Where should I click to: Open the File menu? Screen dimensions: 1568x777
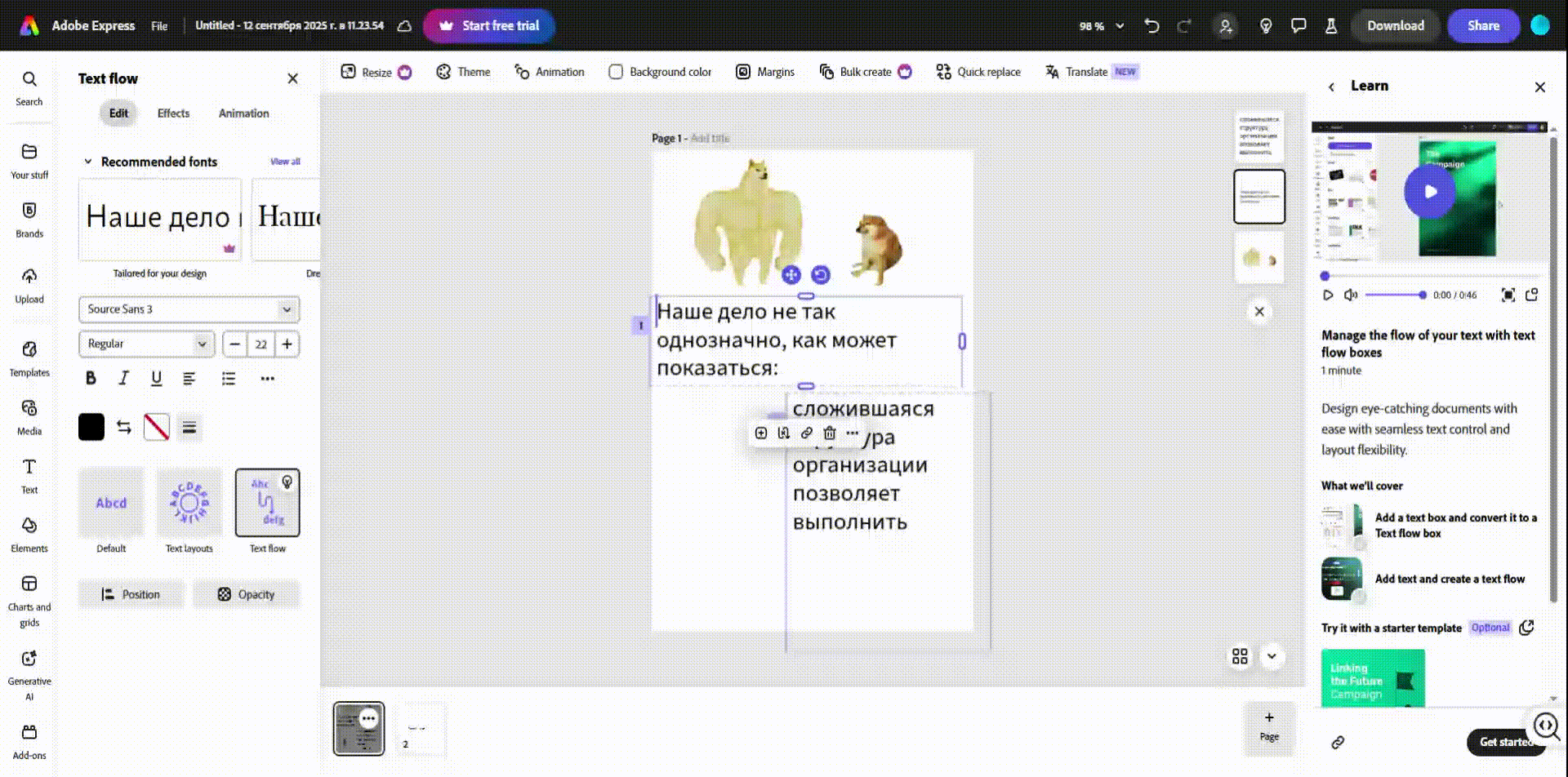click(x=159, y=26)
